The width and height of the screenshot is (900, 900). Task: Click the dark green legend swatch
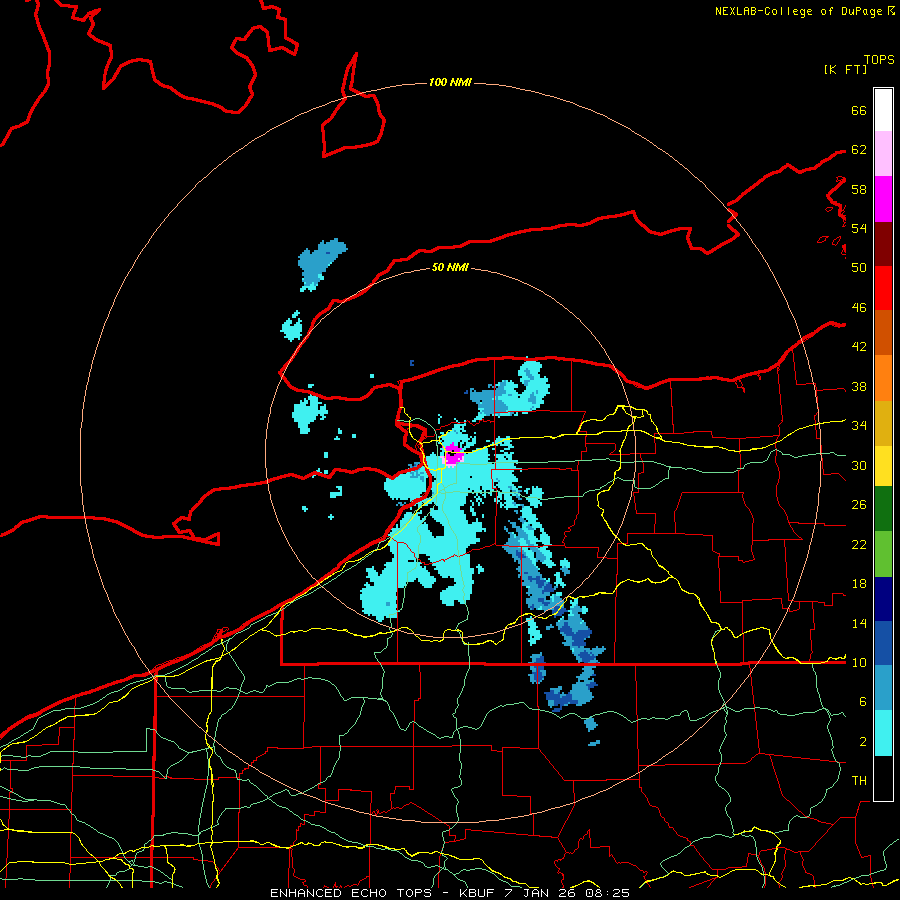883,509
